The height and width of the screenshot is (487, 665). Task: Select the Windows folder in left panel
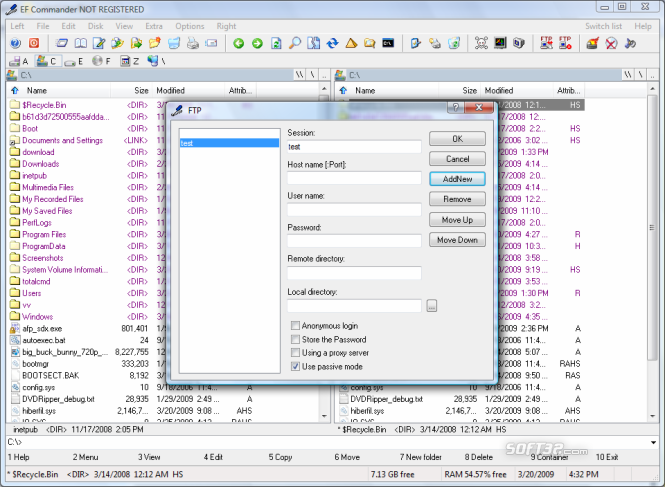coord(37,317)
